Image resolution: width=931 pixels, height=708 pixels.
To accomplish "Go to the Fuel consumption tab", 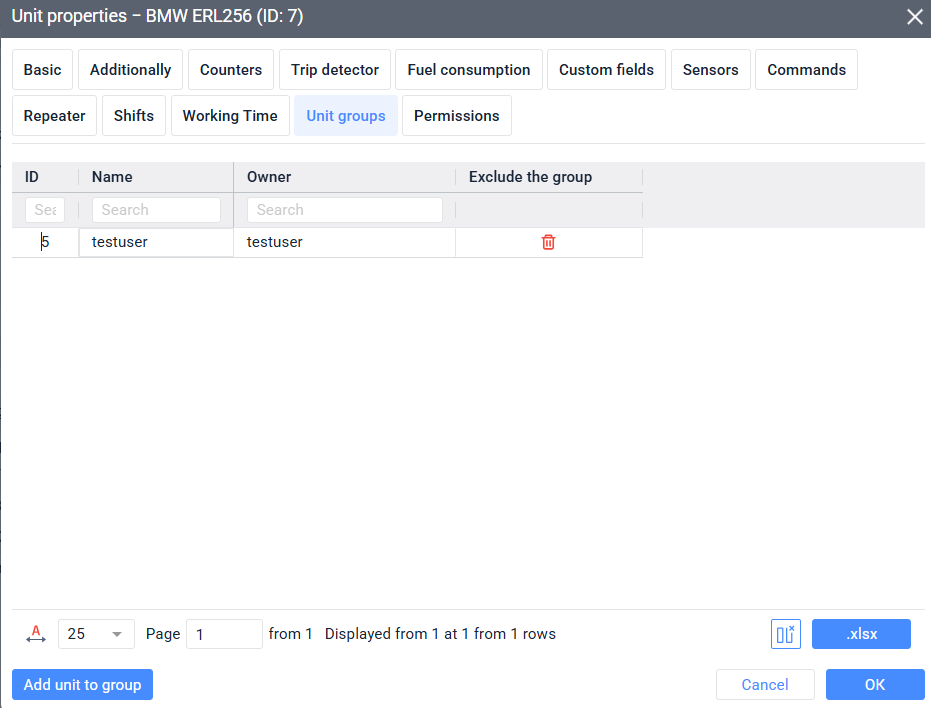I will pos(469,70).
